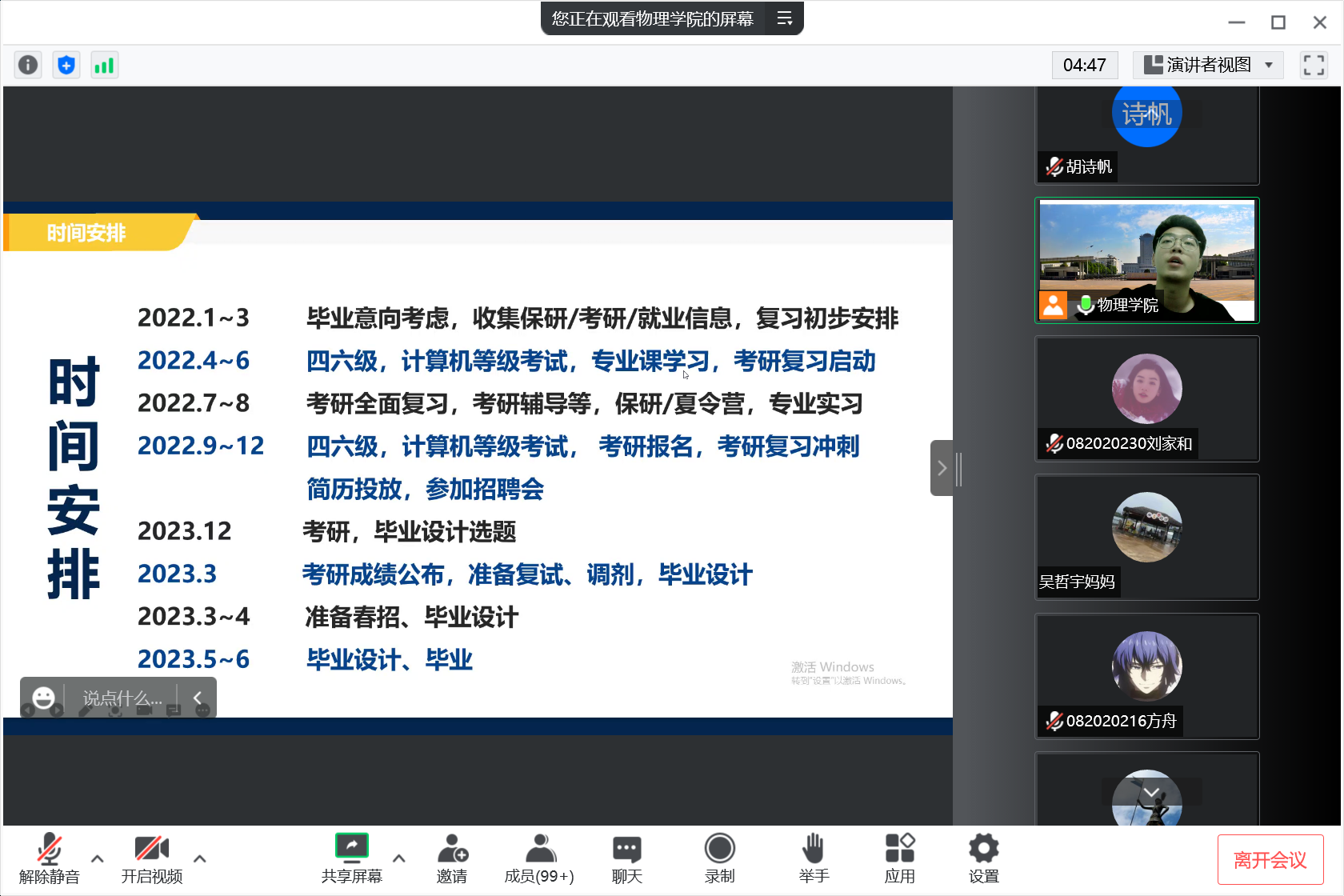This screenshot has width=1344, height=896.
Task: Collapse the participant video sidebar
Action: coord(942,468)
